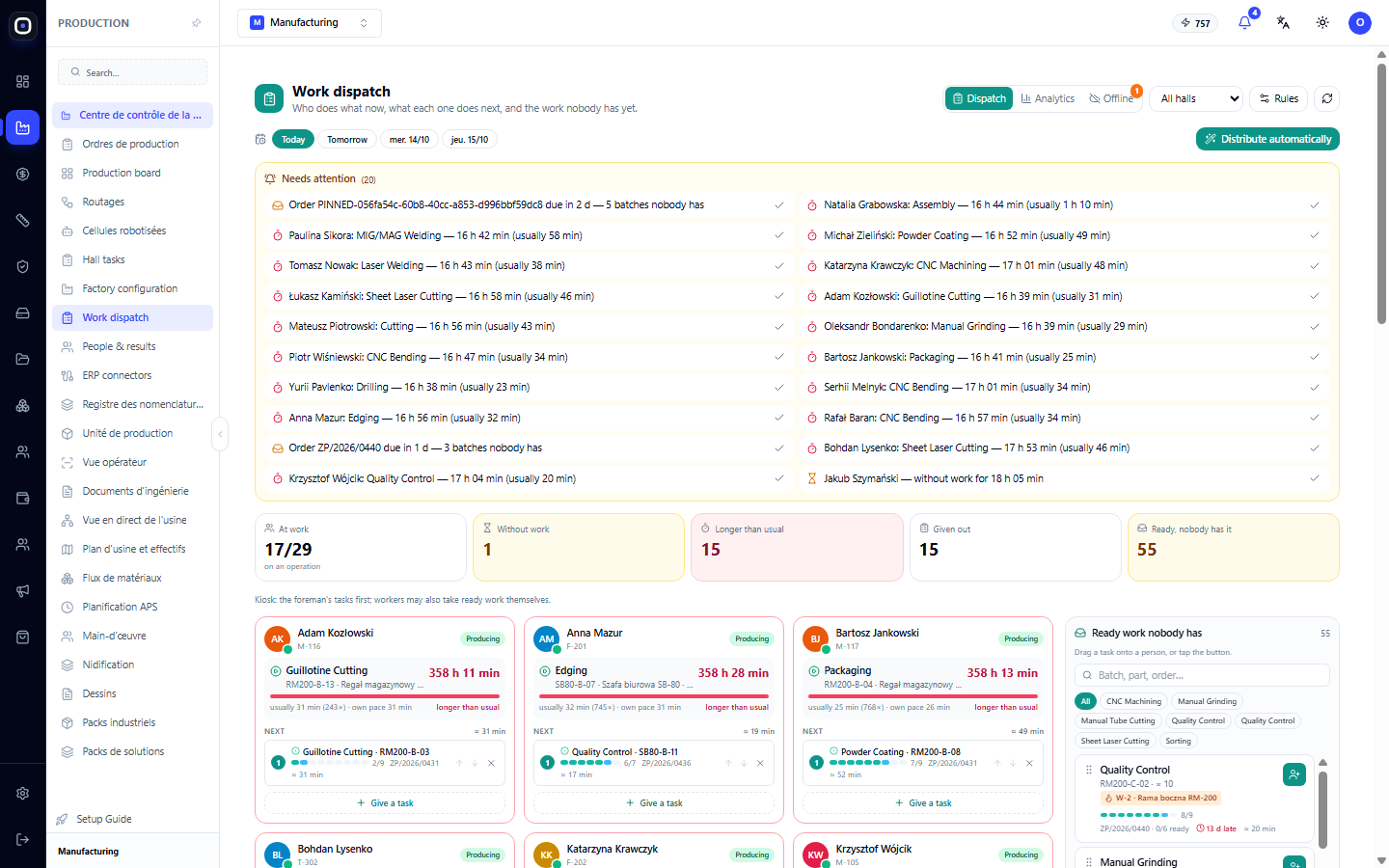Image resolution: width=1389 pixels, height=868 pixels.
Task: Open People & results in the sidebar
Action: coord(132,346)
